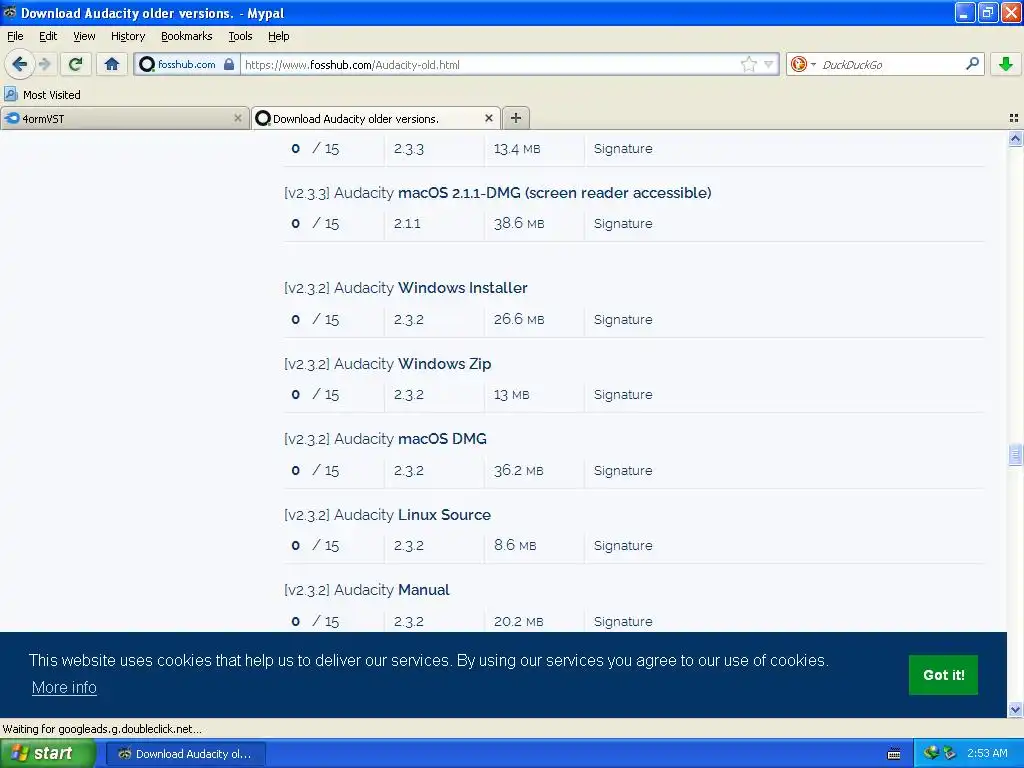
Task: Open Signature for the 38.6 MB macOS file
Action: click(623, 223)
